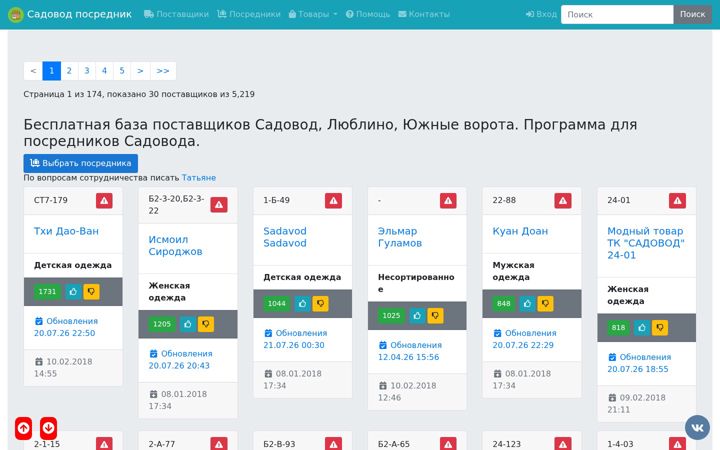Open the Поставщики menu item
Viewport: 720px width, 450px height.
(x=176, y=14)
